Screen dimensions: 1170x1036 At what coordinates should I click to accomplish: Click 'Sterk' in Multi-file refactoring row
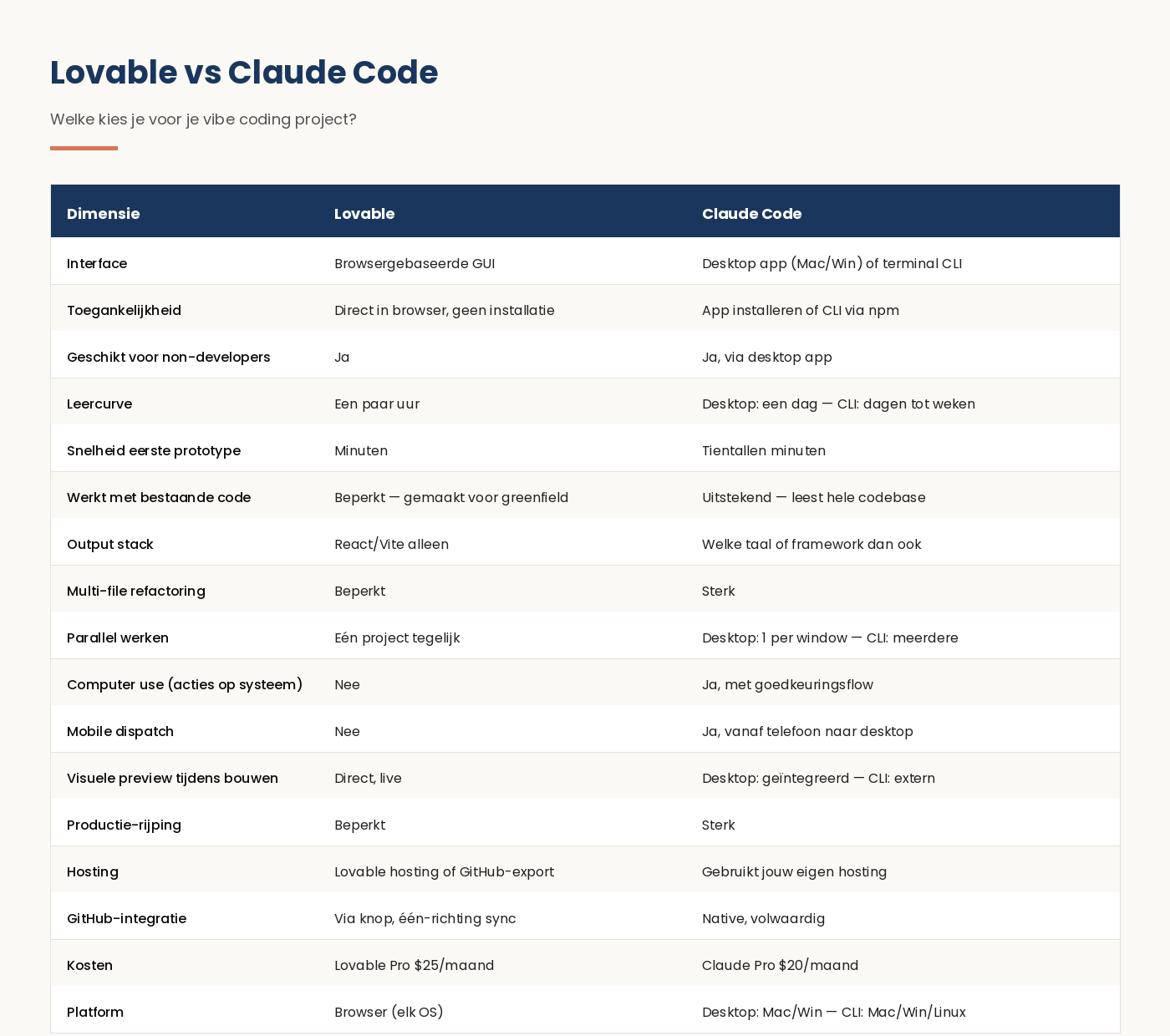pos(719,592)
